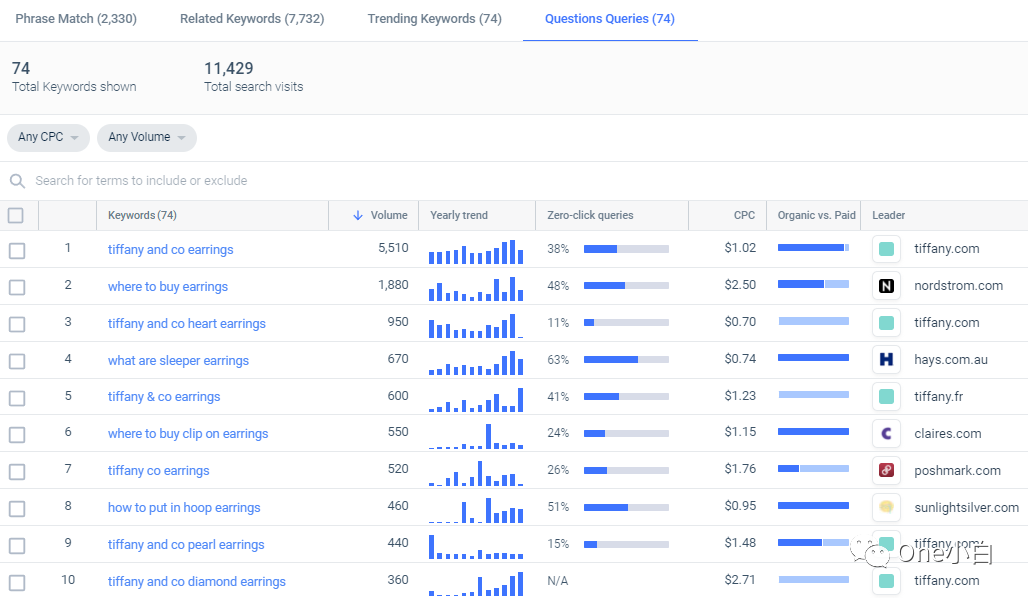Select the hays.com.au site icon
The height and width of the screenshot is (598, 1028).
click(x=886, y=359)
